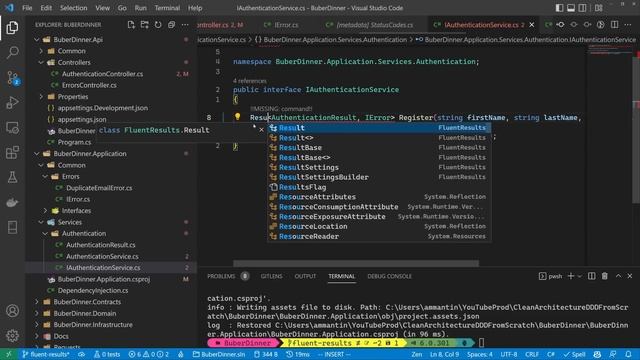This screenshot has height=360, width=640.
Task: Expand the Properties folder
Action: 41,97
